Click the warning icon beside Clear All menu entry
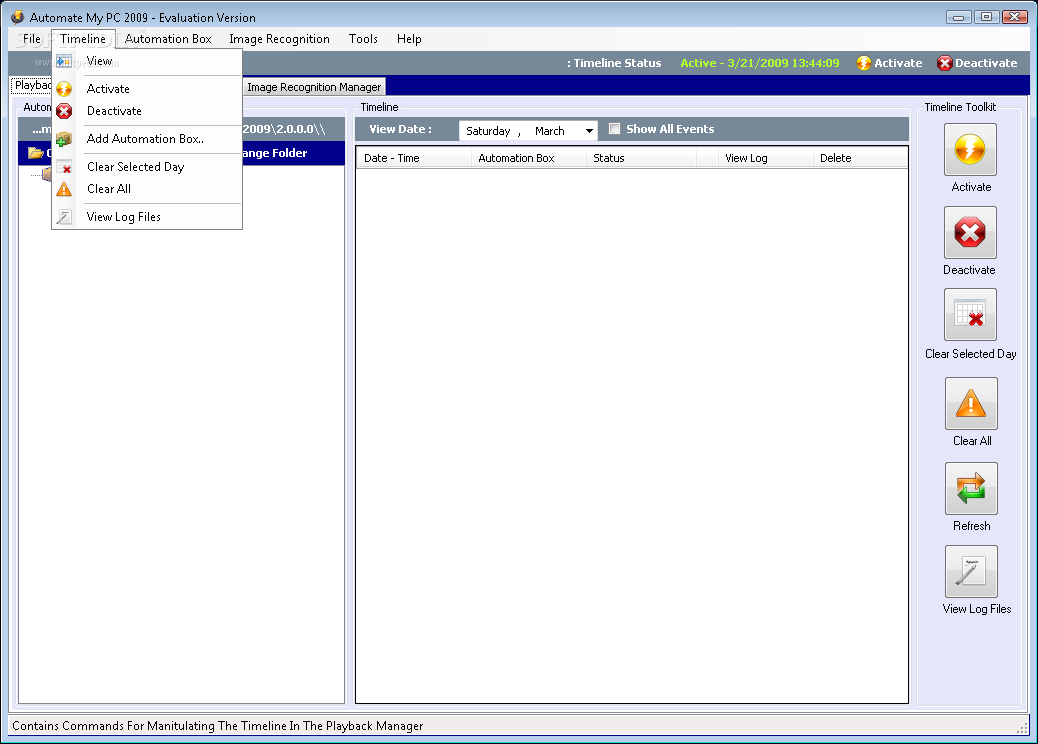 point(64,189)
